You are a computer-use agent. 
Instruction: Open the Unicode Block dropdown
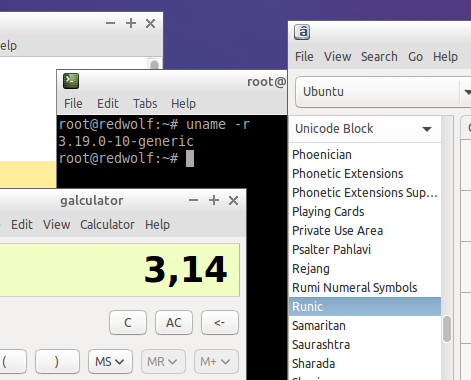pyautogui.click(x=365, y=129)
